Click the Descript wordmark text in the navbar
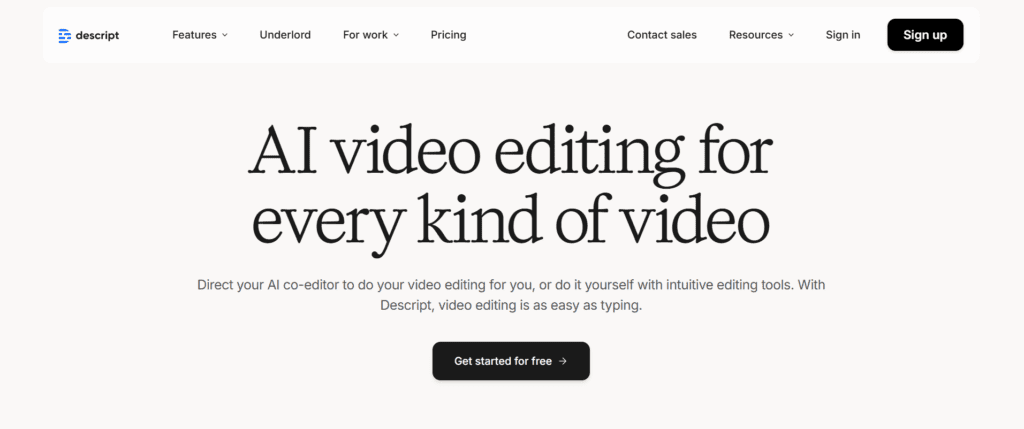Viewport: 1024px width, 429px height. 99,35
